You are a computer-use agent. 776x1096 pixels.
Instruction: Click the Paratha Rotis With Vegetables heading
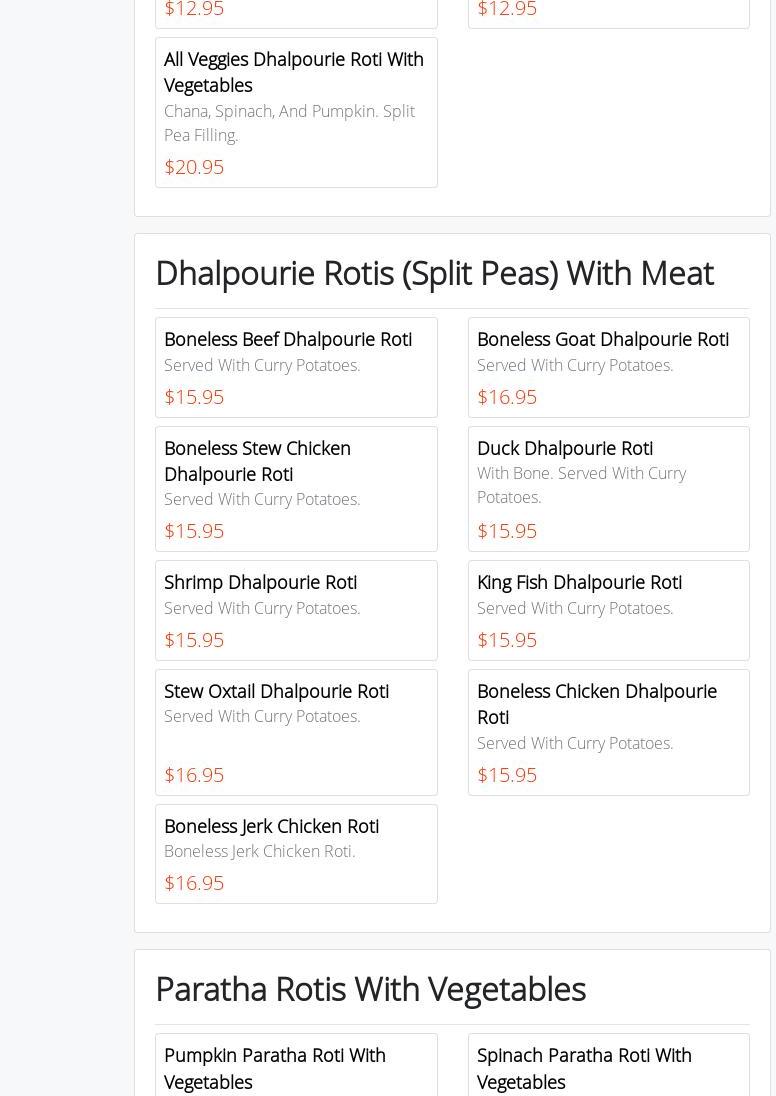(370, 989)
